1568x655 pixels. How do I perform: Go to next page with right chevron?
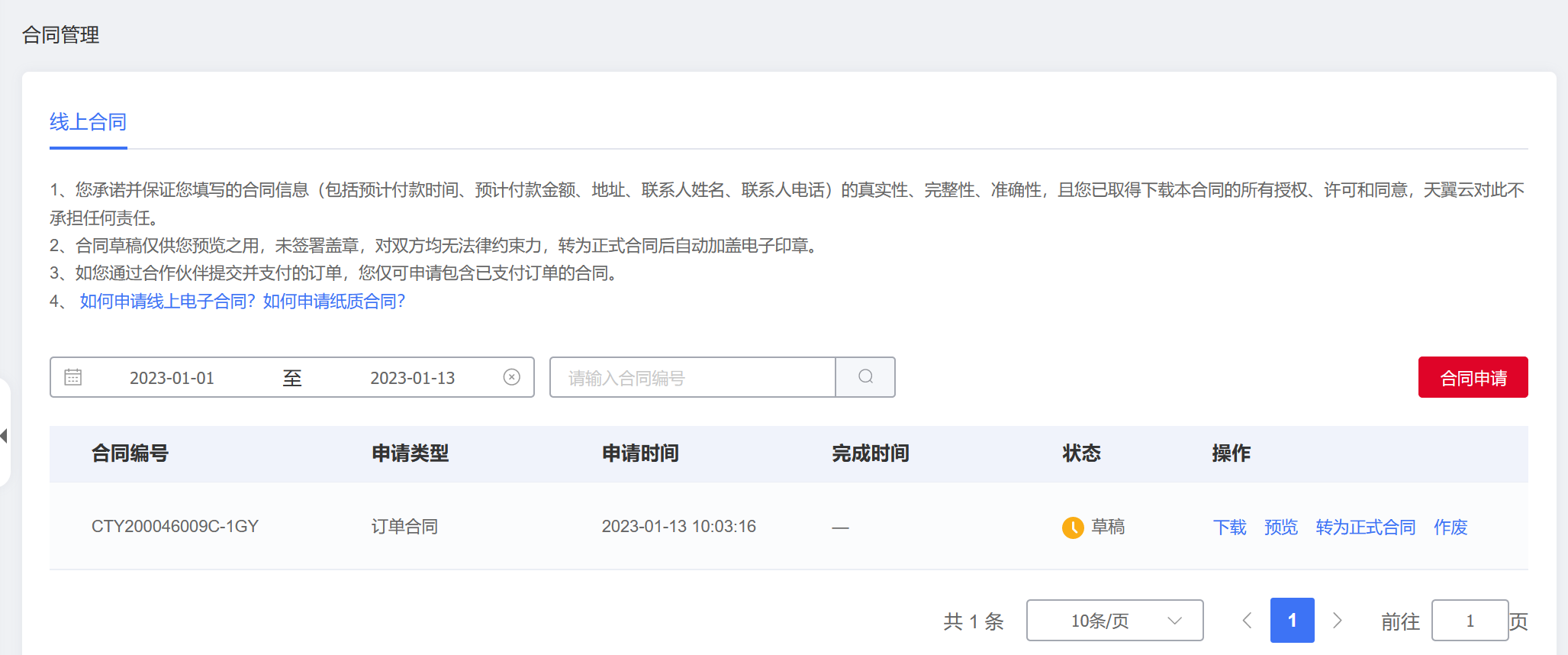[x=1337, y=621]
